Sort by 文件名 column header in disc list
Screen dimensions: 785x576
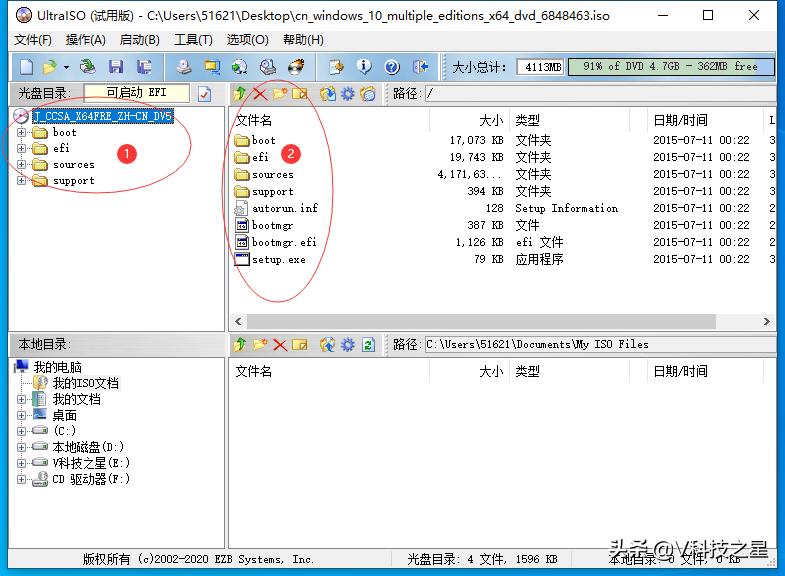click(254, 120)
